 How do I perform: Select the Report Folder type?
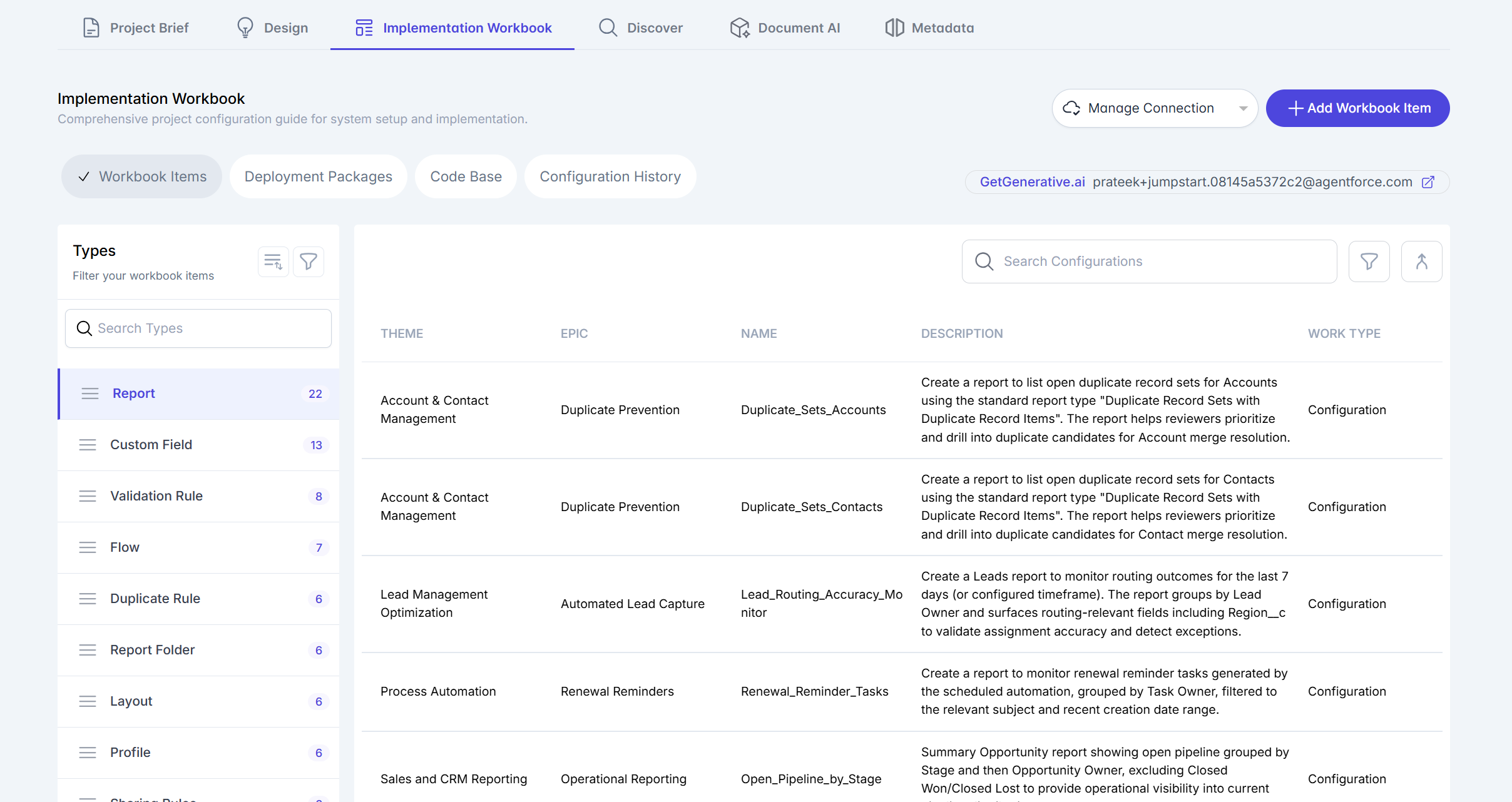click(198, 650)
